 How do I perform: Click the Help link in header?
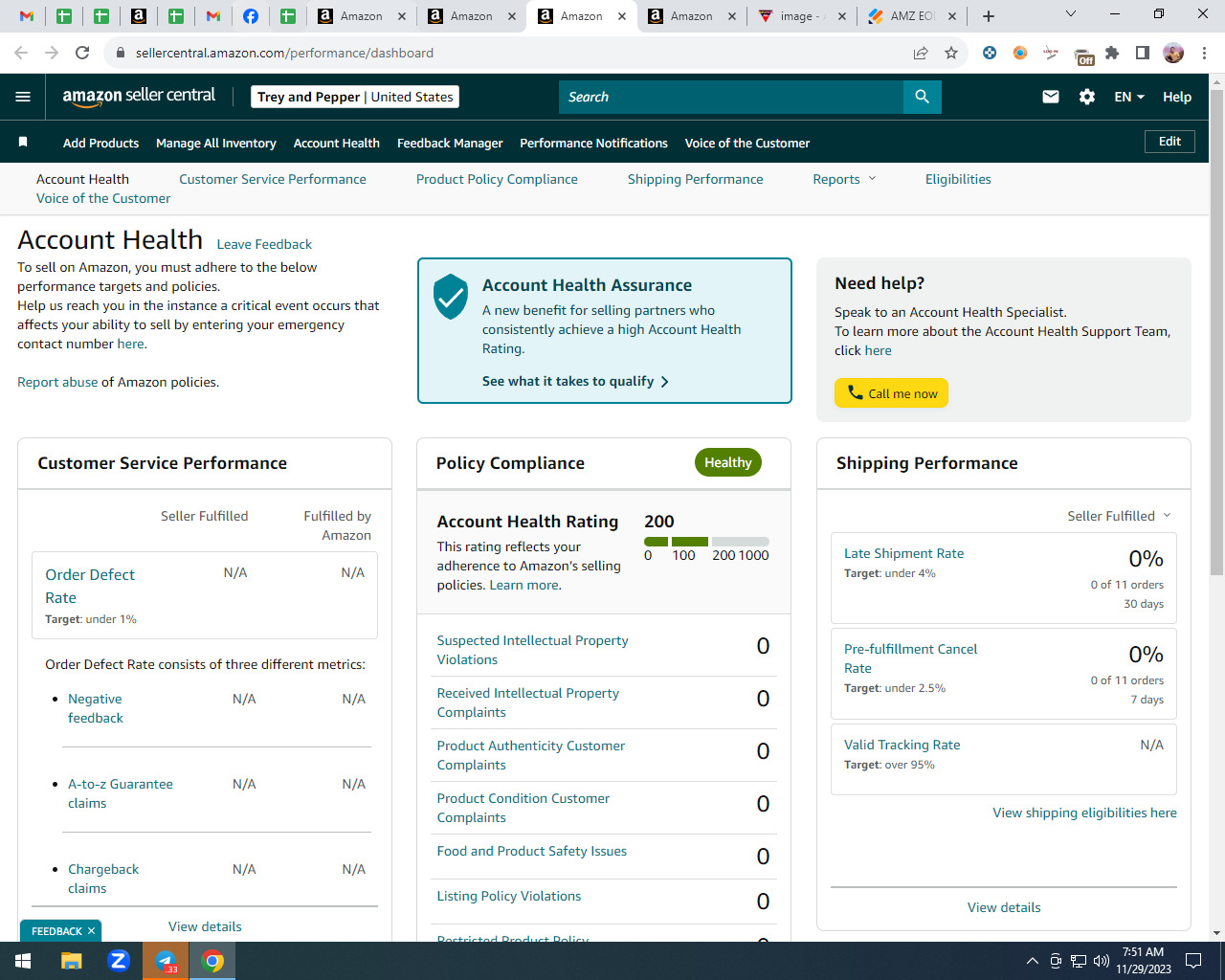[1177, 97]
